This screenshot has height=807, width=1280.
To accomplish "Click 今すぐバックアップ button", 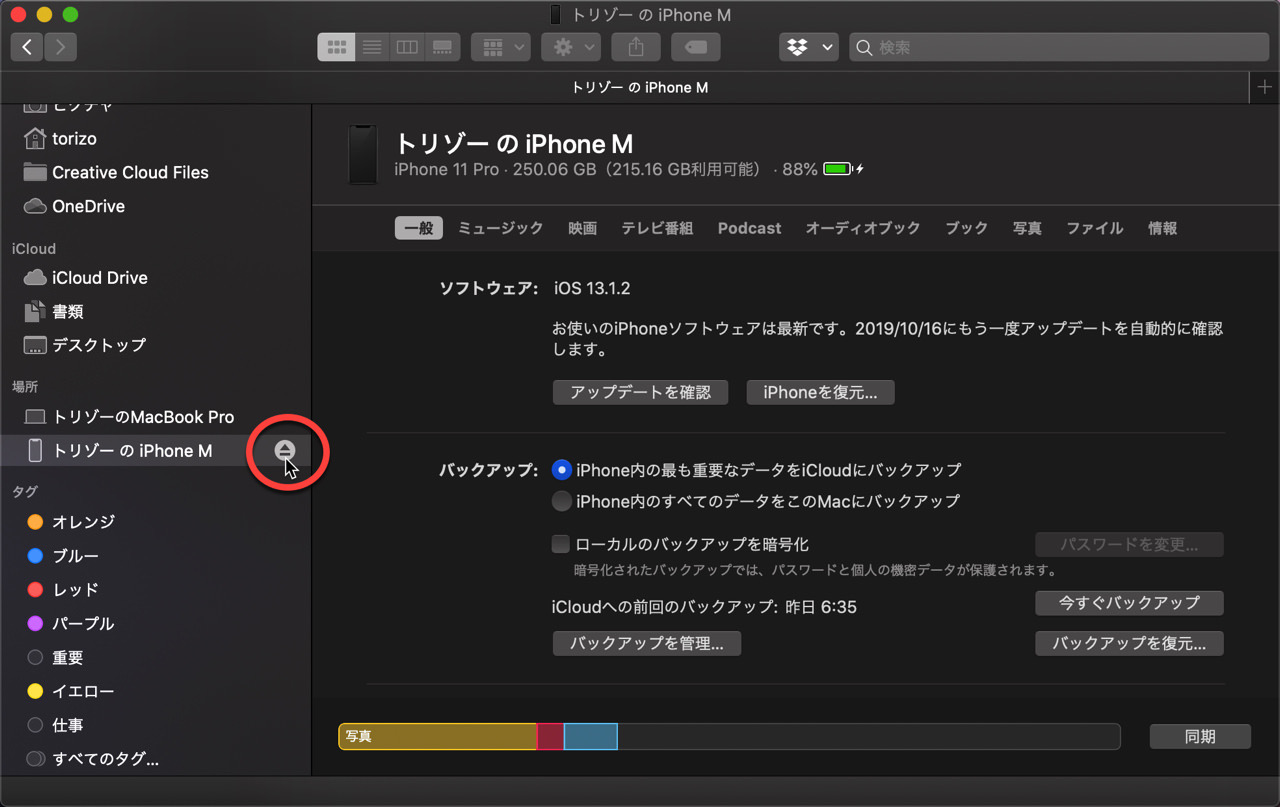I will coord(1129,603).
